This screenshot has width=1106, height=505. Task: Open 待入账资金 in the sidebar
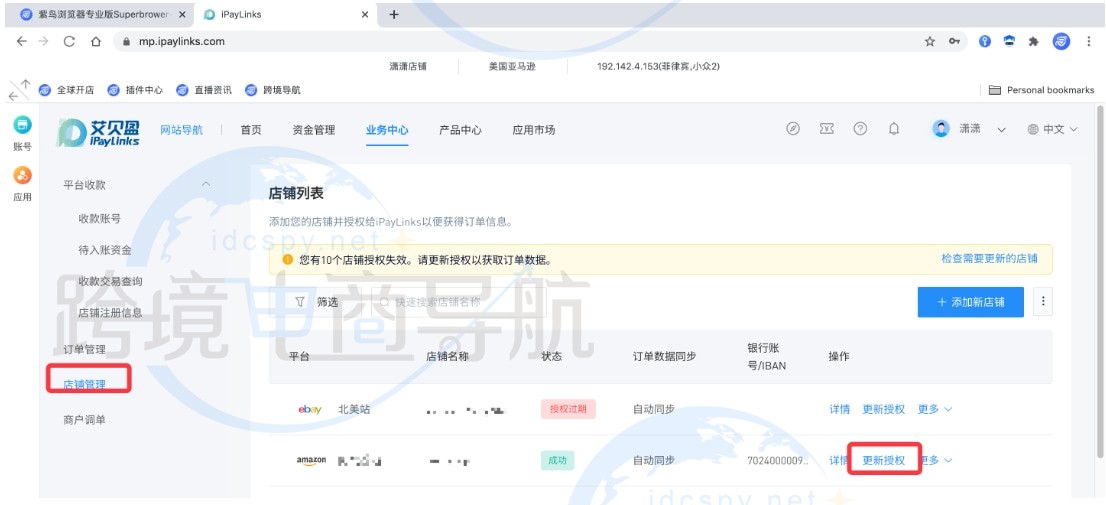(x=104, y=250)
